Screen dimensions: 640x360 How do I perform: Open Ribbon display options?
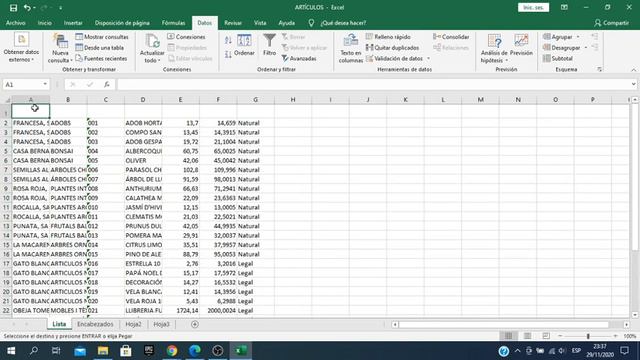click(564, 7)
